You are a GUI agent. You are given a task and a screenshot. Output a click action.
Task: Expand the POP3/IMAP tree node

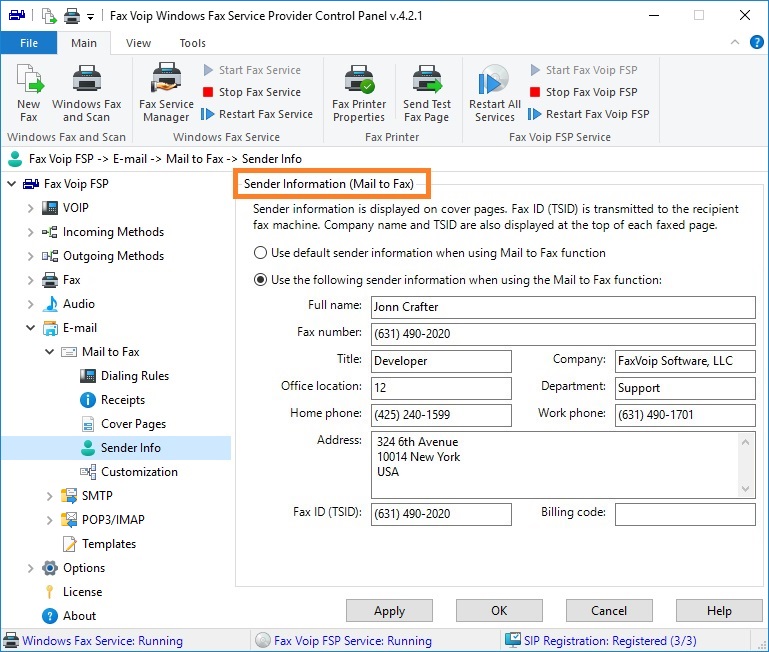(50, 520)
